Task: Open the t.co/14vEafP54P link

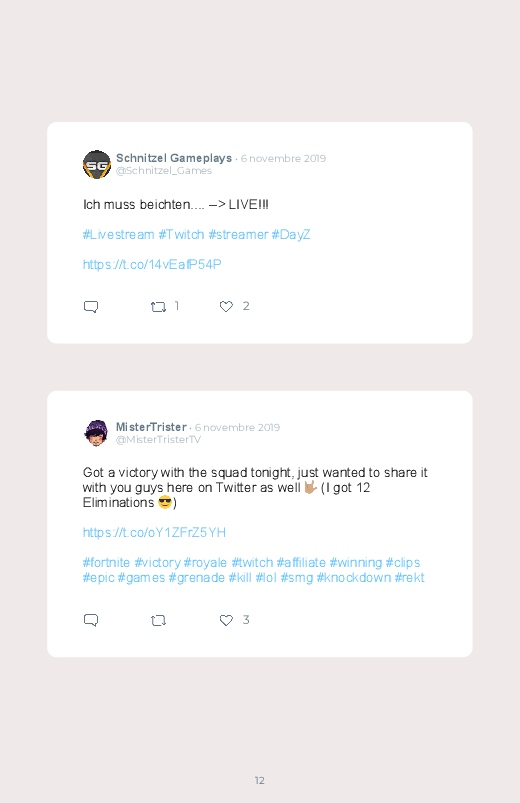Action: coord(152,264)
